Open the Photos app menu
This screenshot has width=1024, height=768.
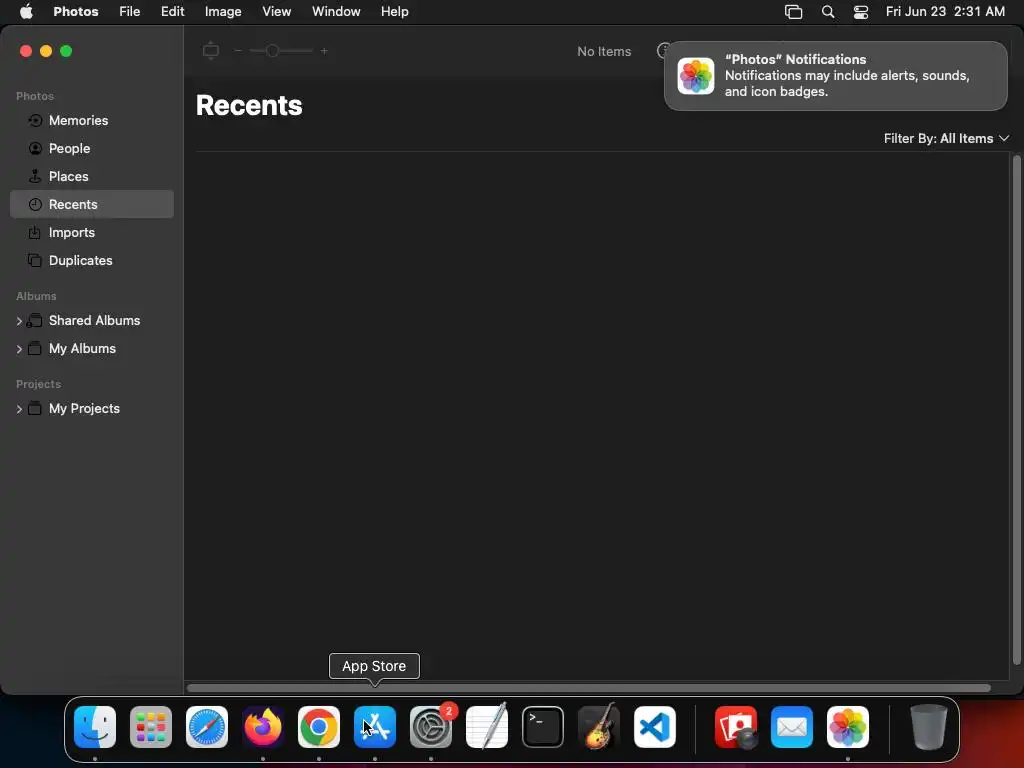[x=76, y=12]
